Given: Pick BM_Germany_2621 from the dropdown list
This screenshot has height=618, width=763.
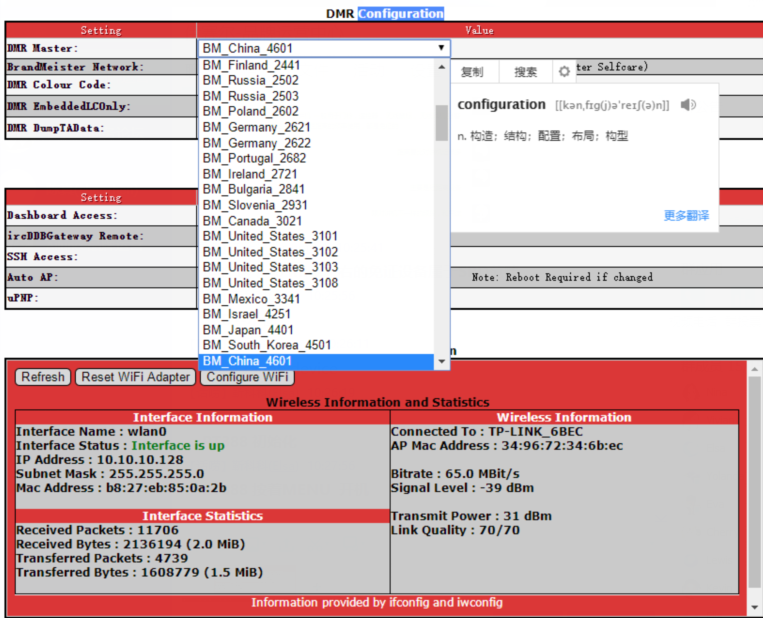Looking at the screenshot, I should click(x=256, y=127).
